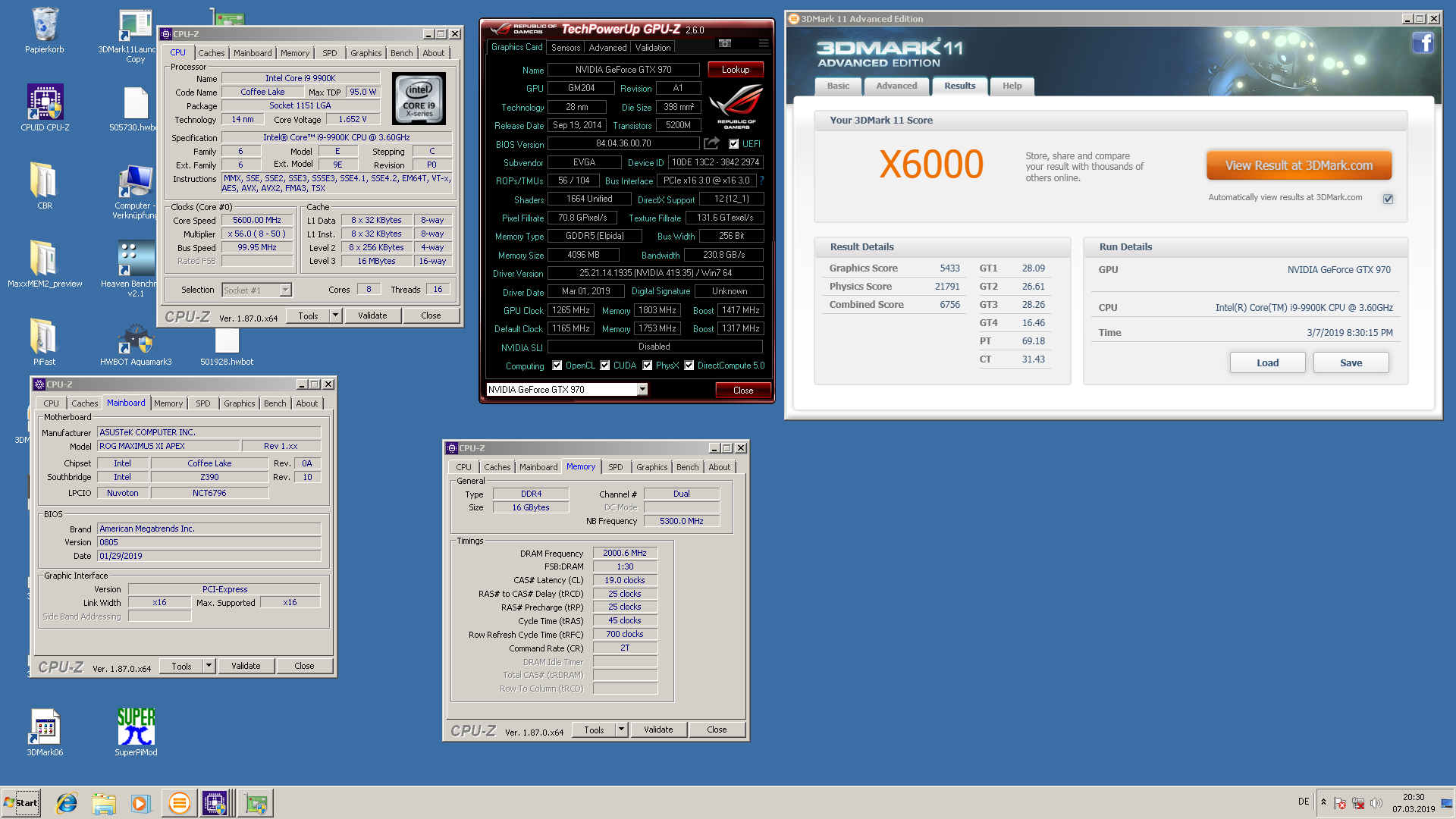
Task: Click the Start button
Action: tap(20, 803)
